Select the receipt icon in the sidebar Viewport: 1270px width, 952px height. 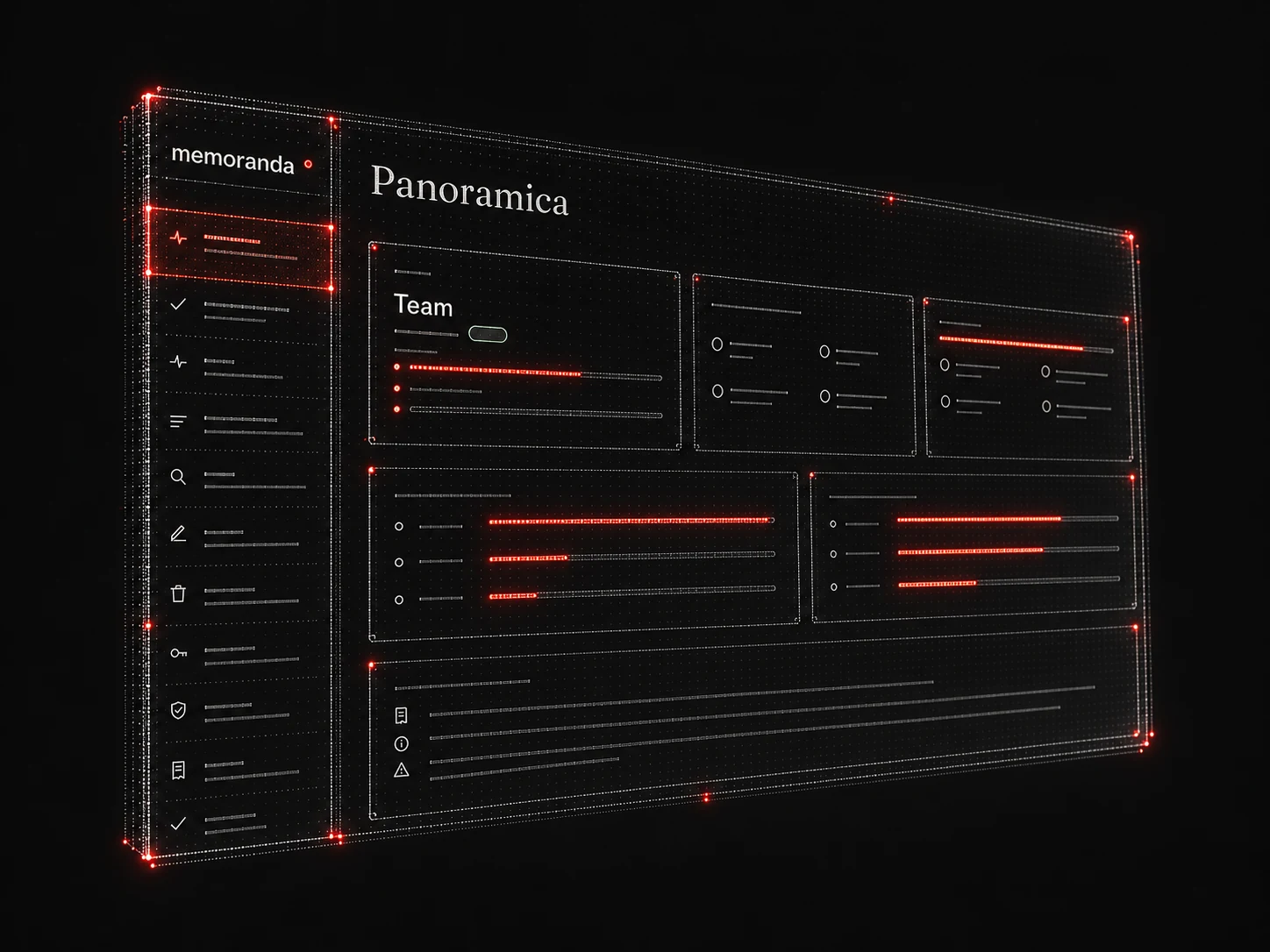178,770
